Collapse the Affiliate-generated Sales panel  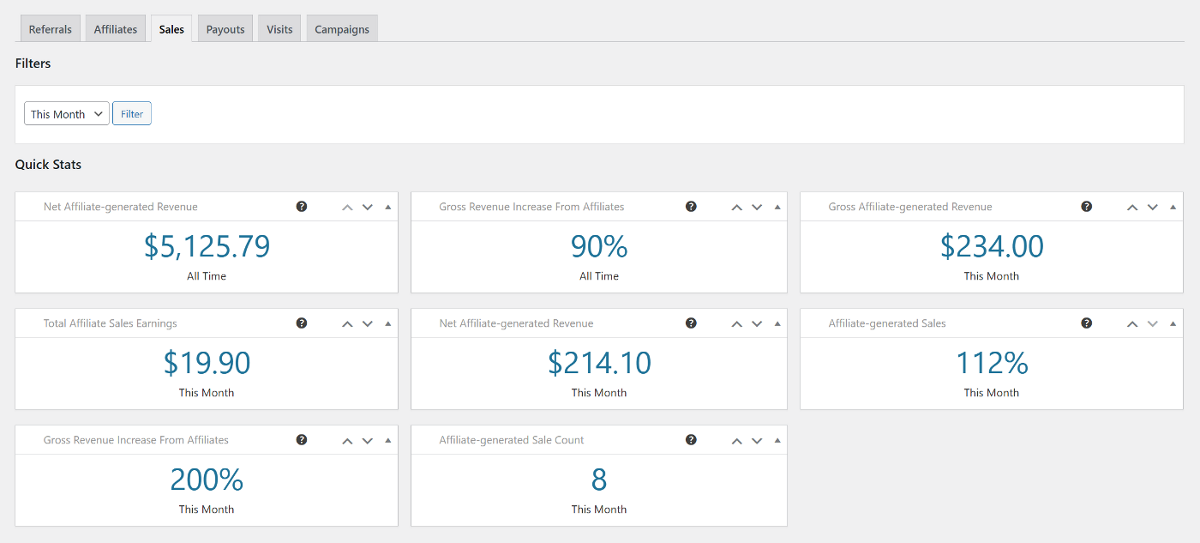tap(1172, 324)
